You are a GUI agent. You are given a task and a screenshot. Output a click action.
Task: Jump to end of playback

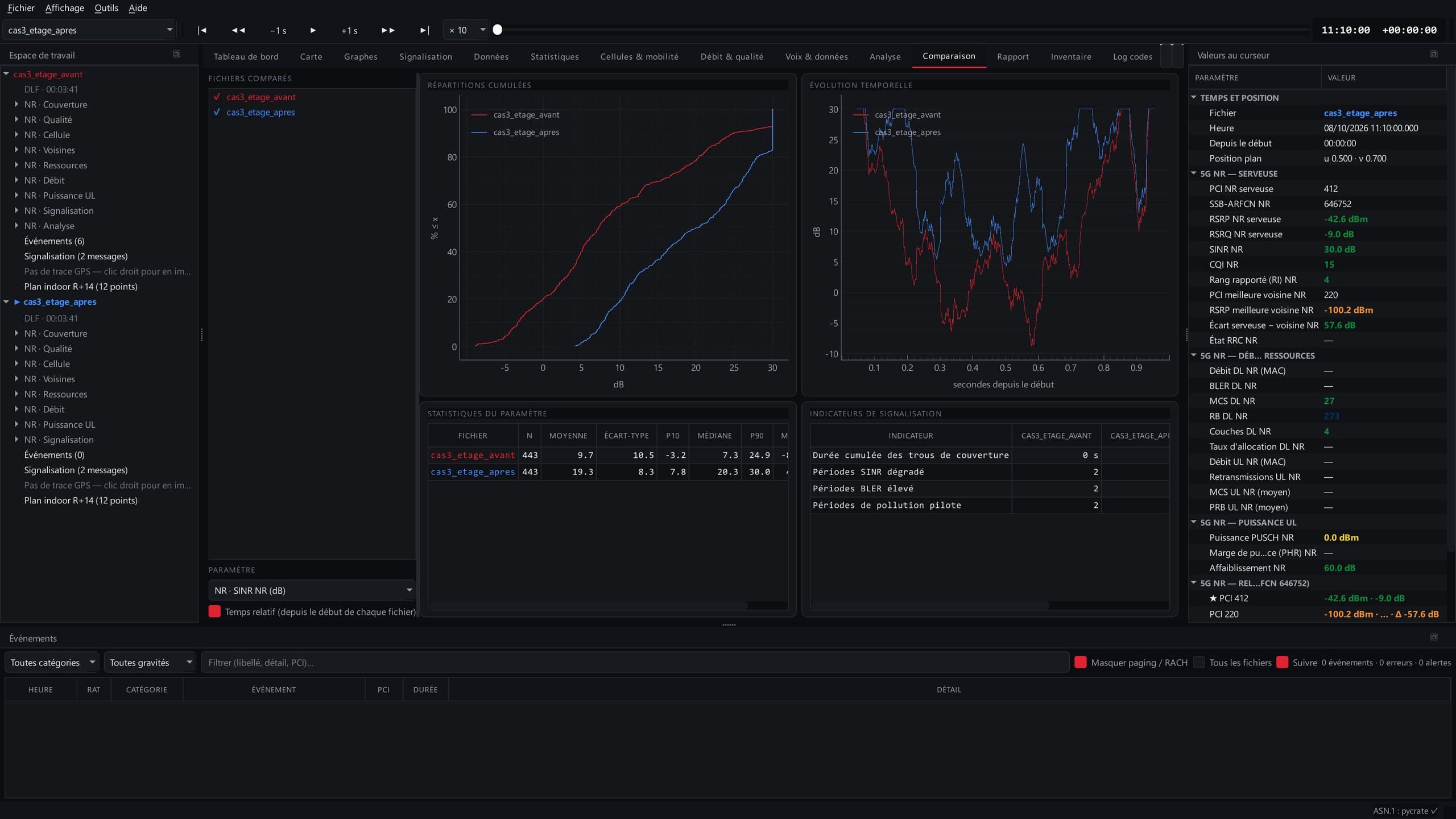click(x=424, y=30)
